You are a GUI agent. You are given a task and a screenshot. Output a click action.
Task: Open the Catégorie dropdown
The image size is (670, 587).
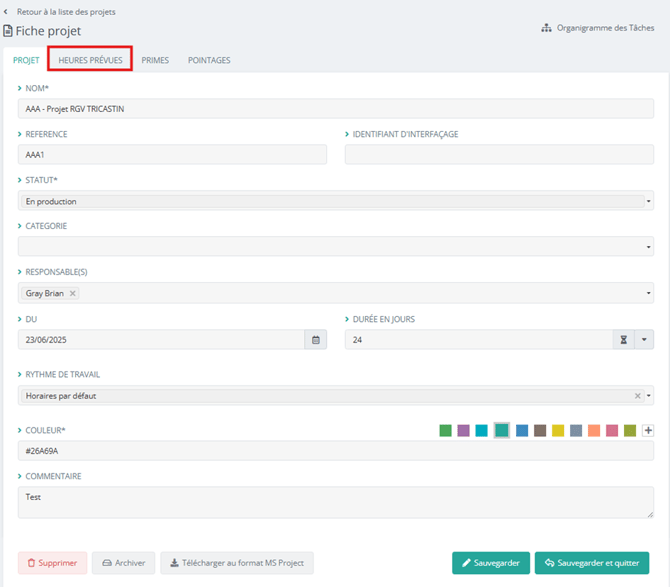pyautogui.click(x=648, y=247)
